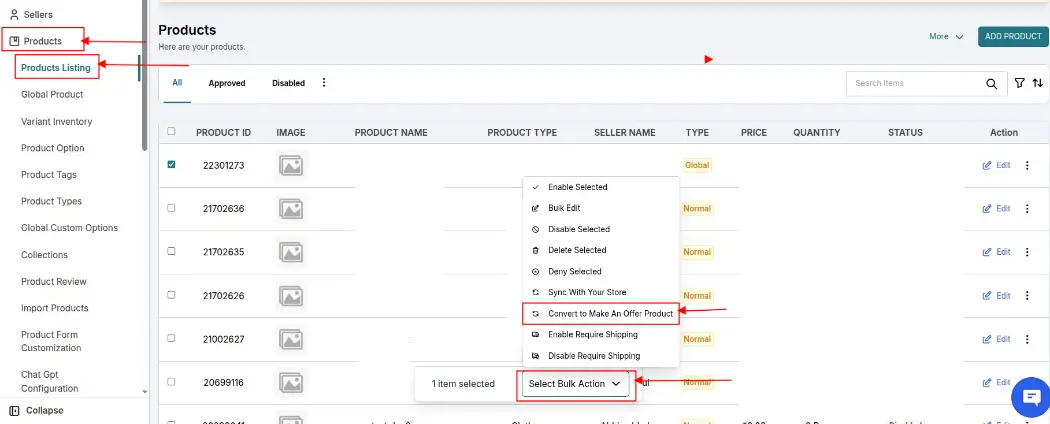Viewport: 1050px width, 424px height.
Task: Open kebab menu for product 21702626
Action: 1027,295
